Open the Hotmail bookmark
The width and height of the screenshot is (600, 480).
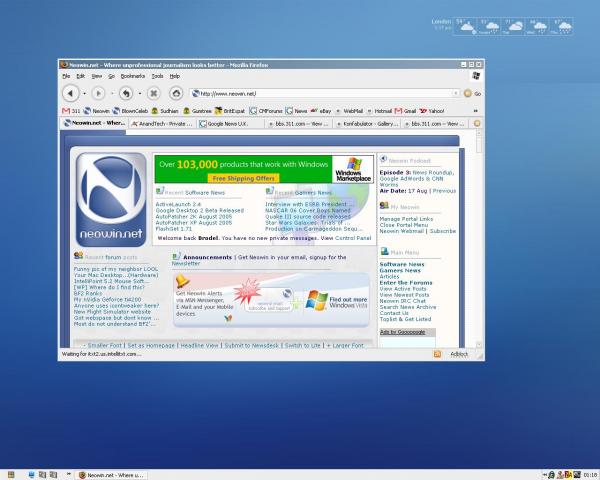pyautogui.click(x=379, y=111)
